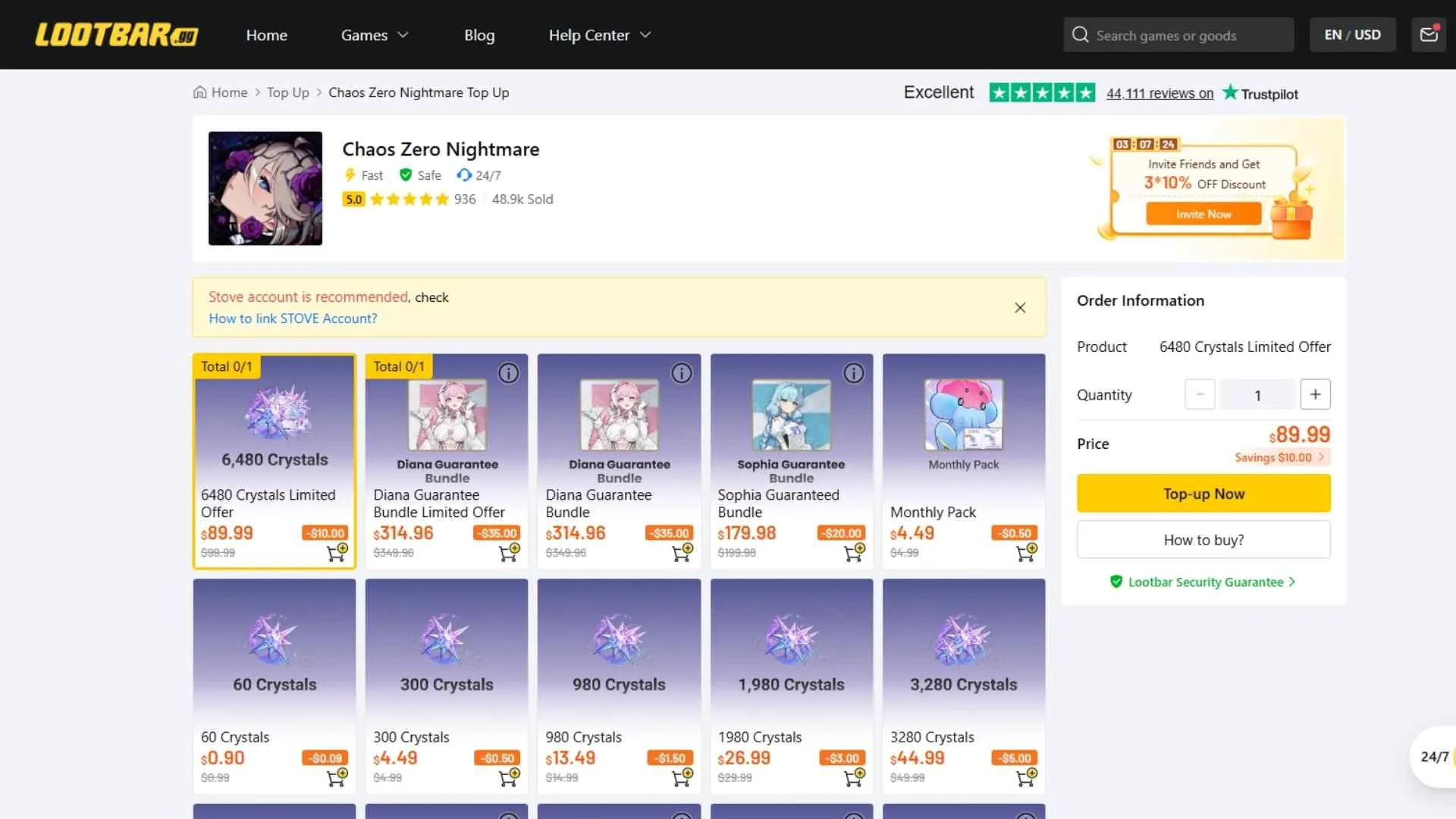This screenshot has width=1456, height=819.
Task: Add the Monthly Pack to cart
Action: click(1026, 553)
